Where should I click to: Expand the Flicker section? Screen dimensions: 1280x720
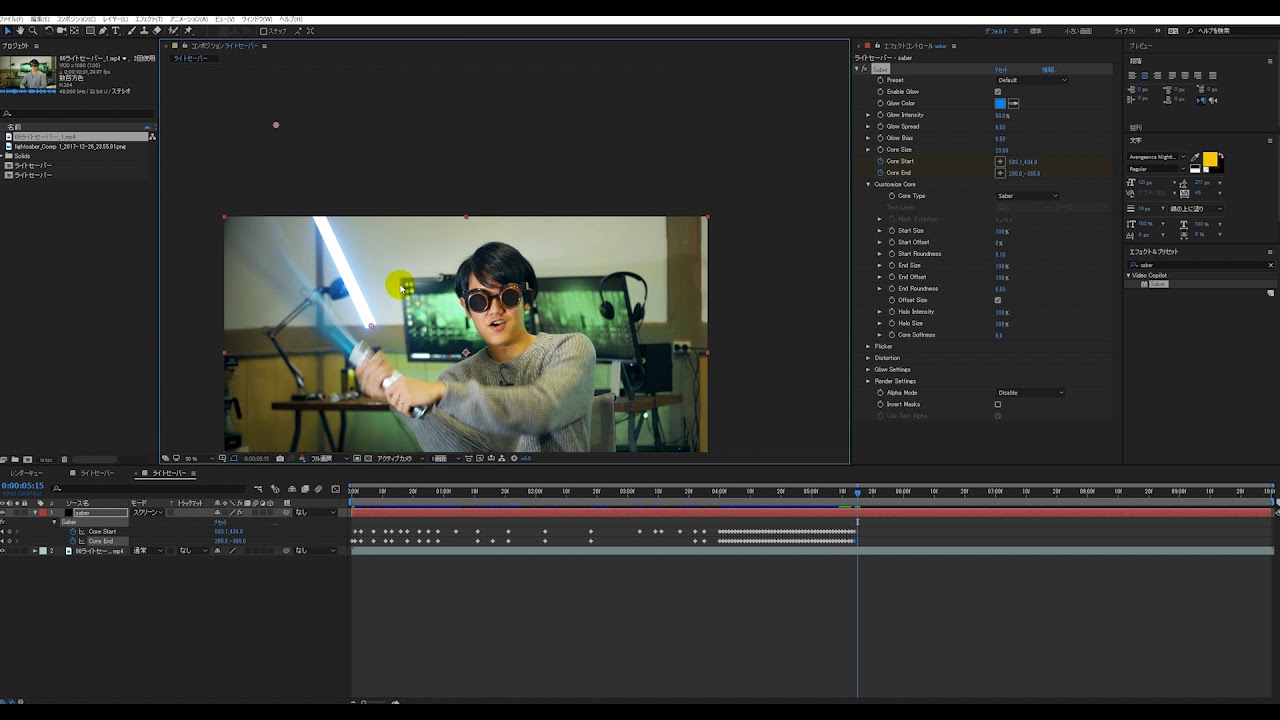pyautogui.click(x=868, y=346)
